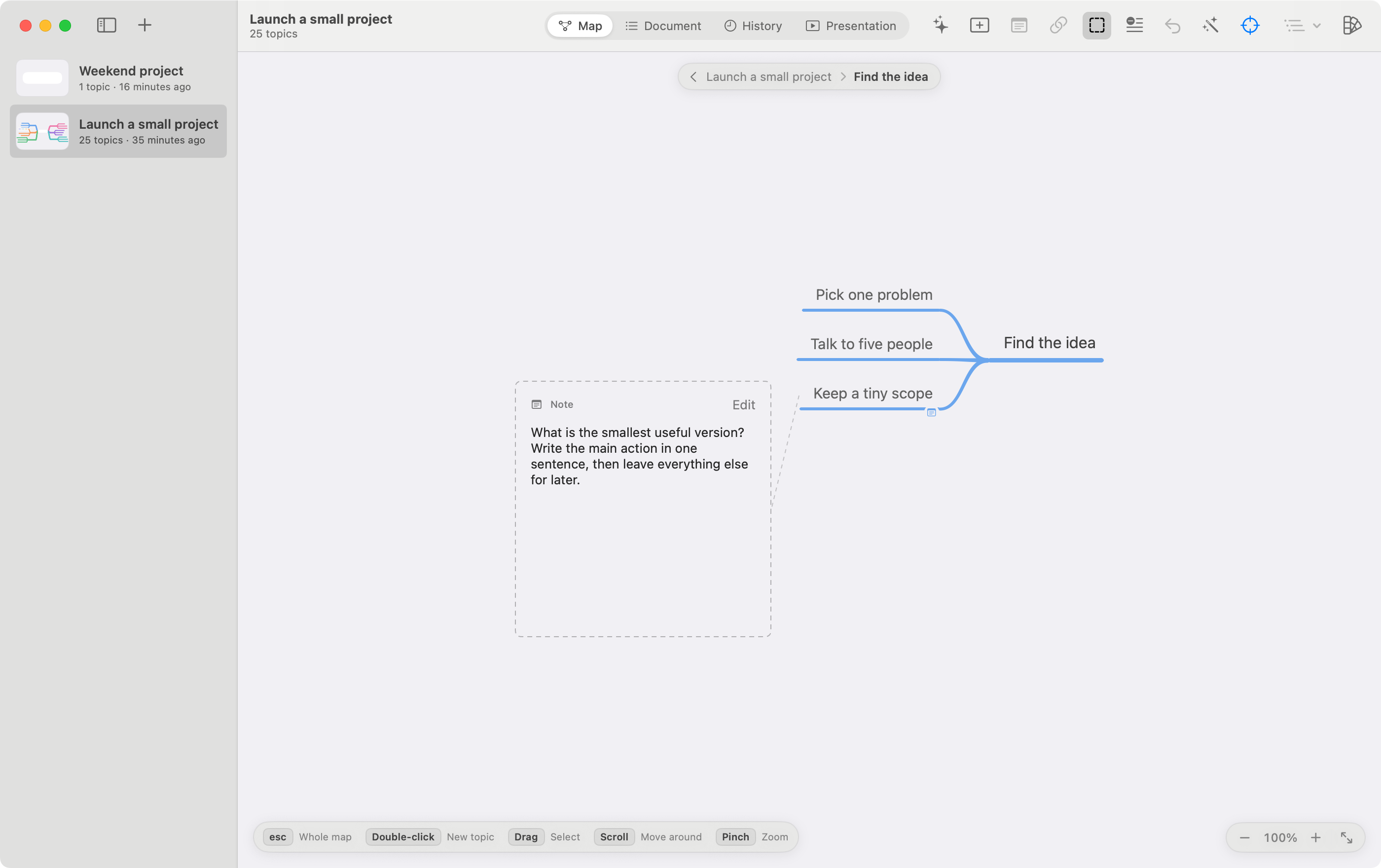Click the Scroll Move around hint

pyautogui.click(x=648, y=837)
